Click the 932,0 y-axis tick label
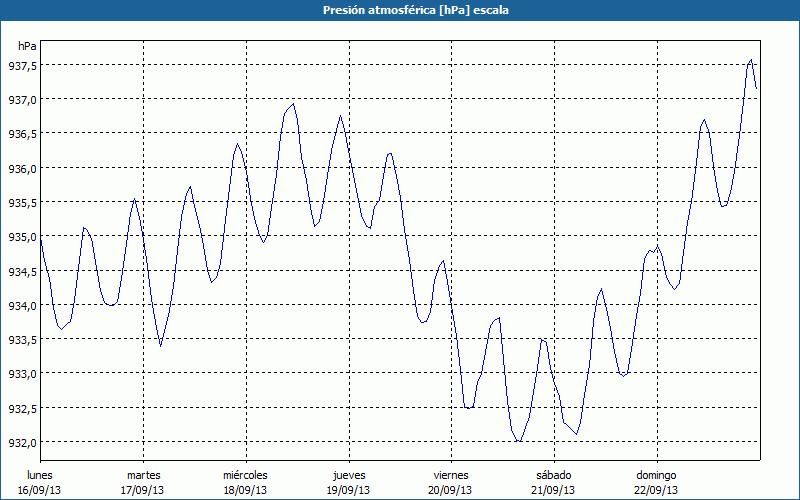The height and width of the screenshot is (500, 800). coord(20,442)
